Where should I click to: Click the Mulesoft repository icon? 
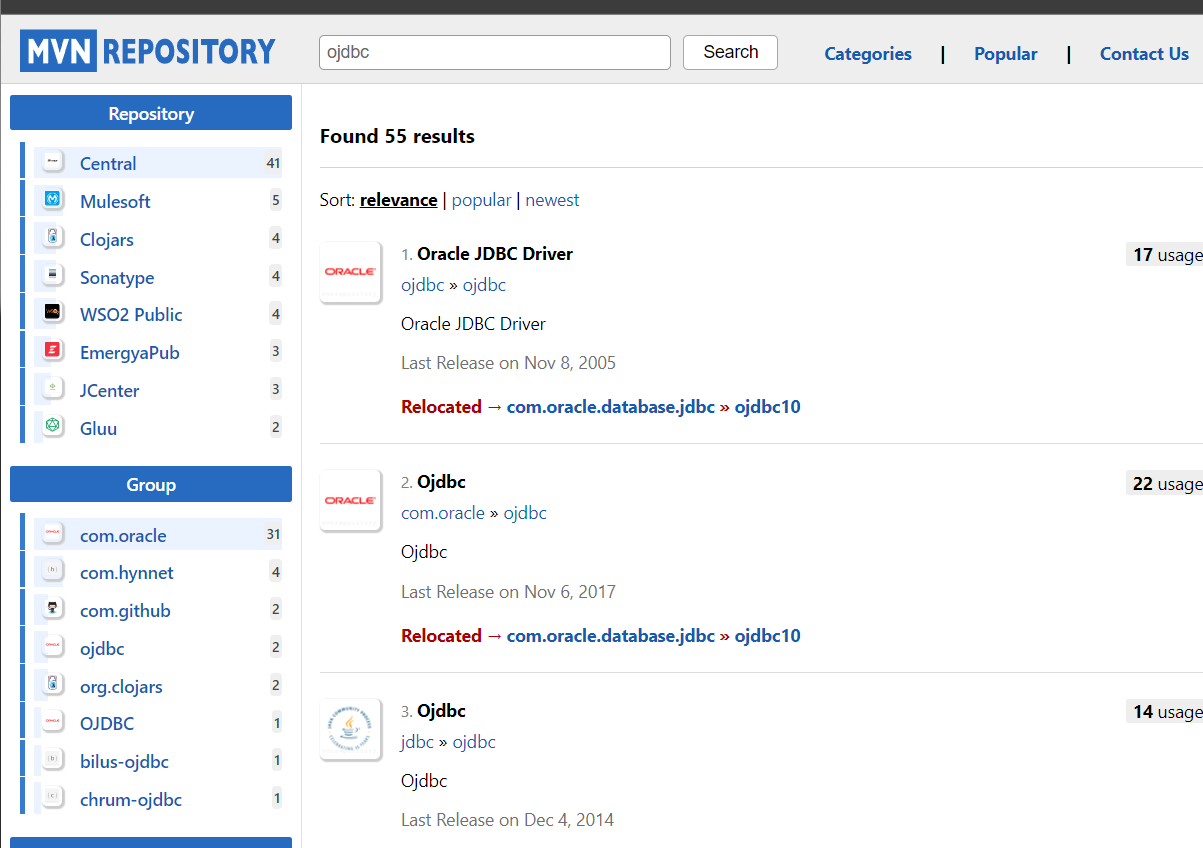pyautogui.click(x=53, y=200)
